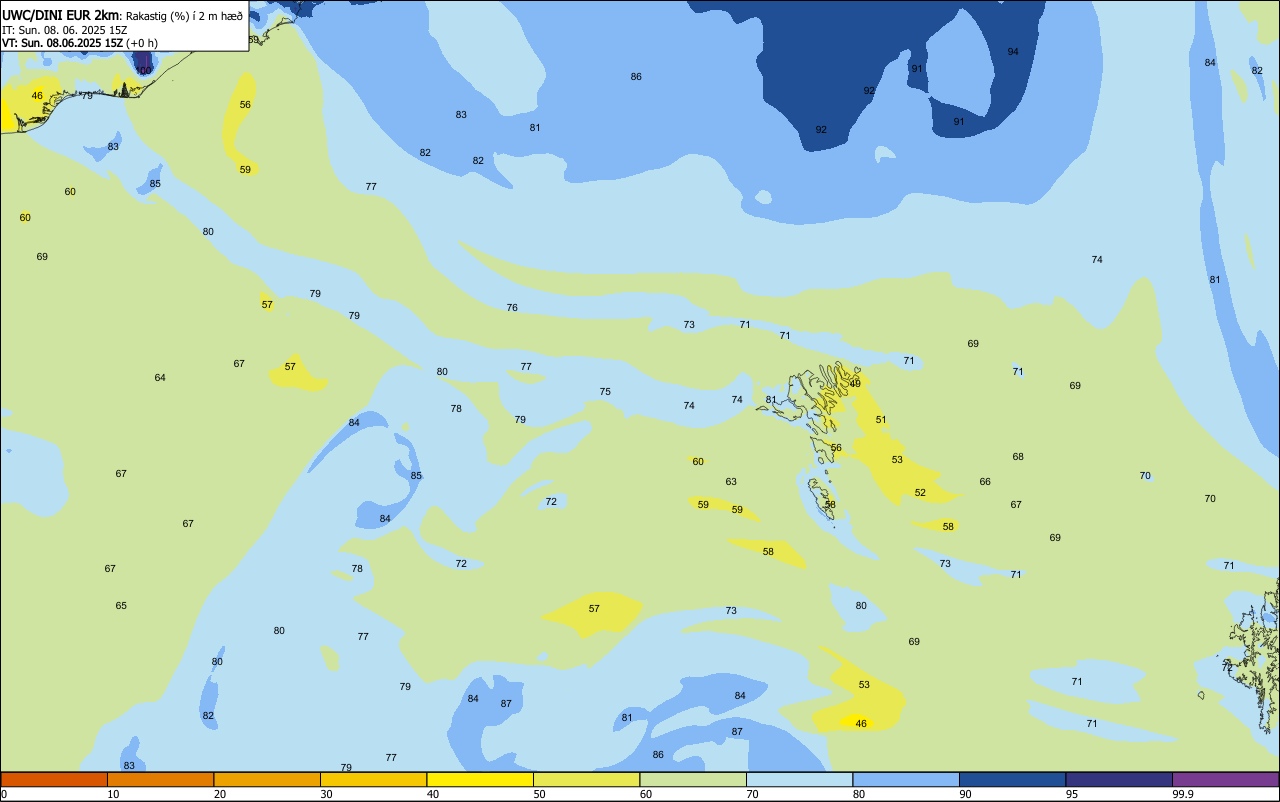The width and height of the screenshot is (1280, 802).
Task: Click the medium blue 80–90 legend segment
Action: (906, 779)
